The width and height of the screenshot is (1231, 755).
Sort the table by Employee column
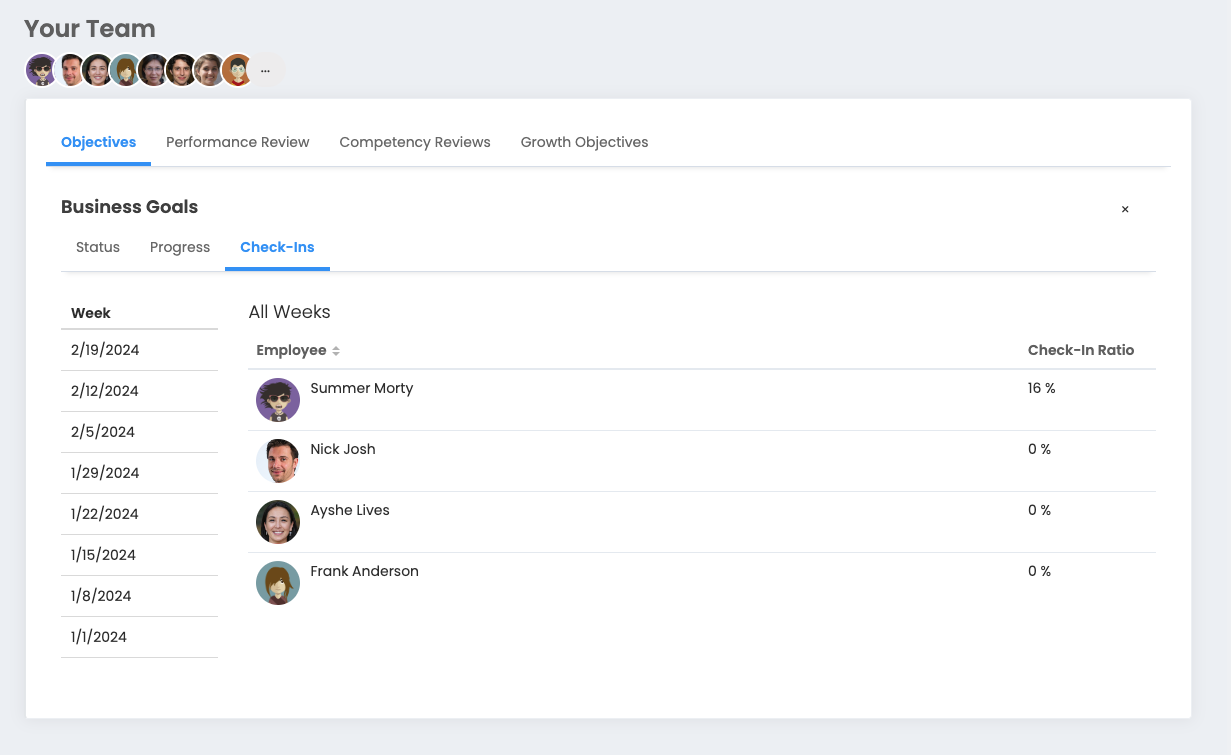pyautogui.click(x=336, y=351)
